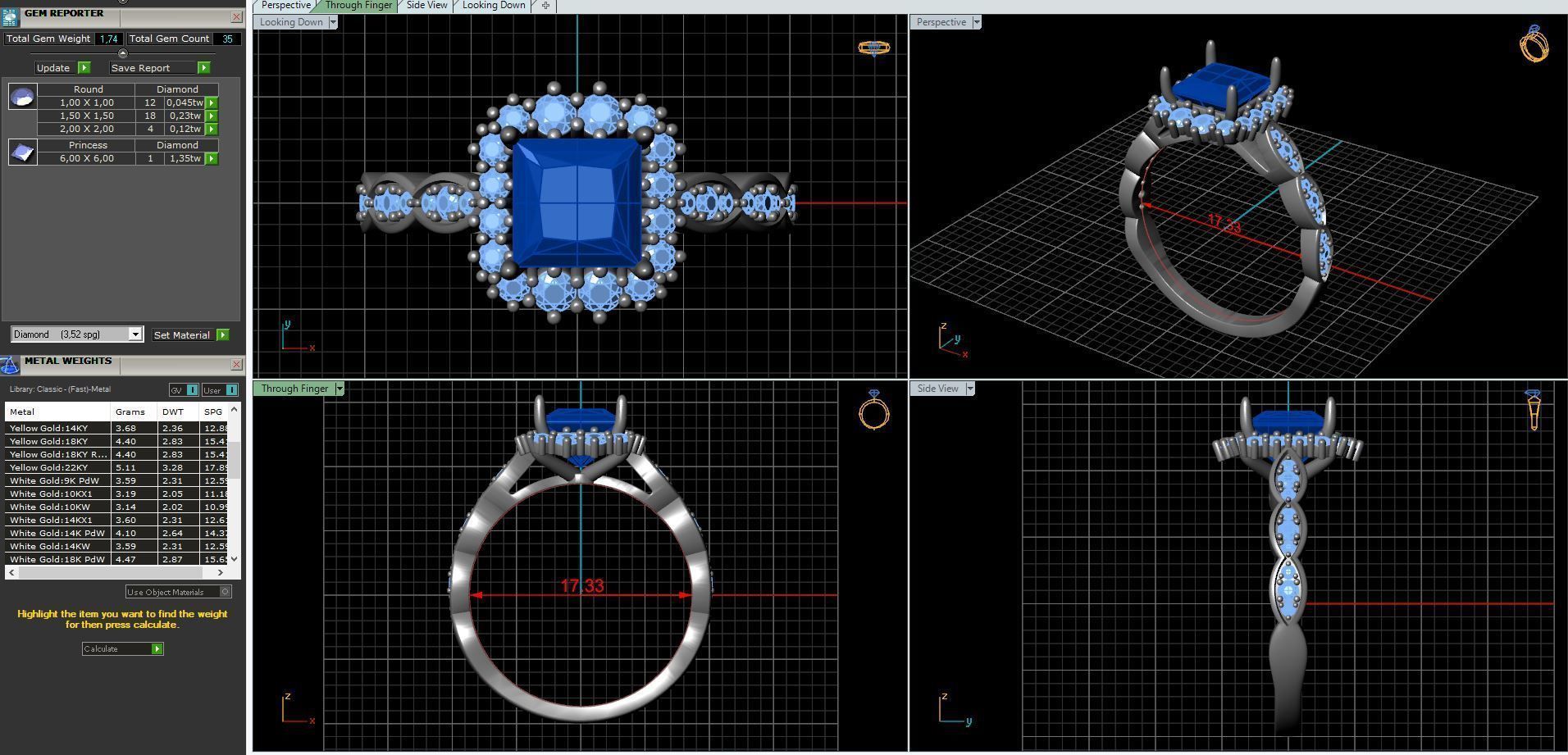Click the Total Gem Count value field
This screenshot has height=755, width=1568.
coord(226,39)
